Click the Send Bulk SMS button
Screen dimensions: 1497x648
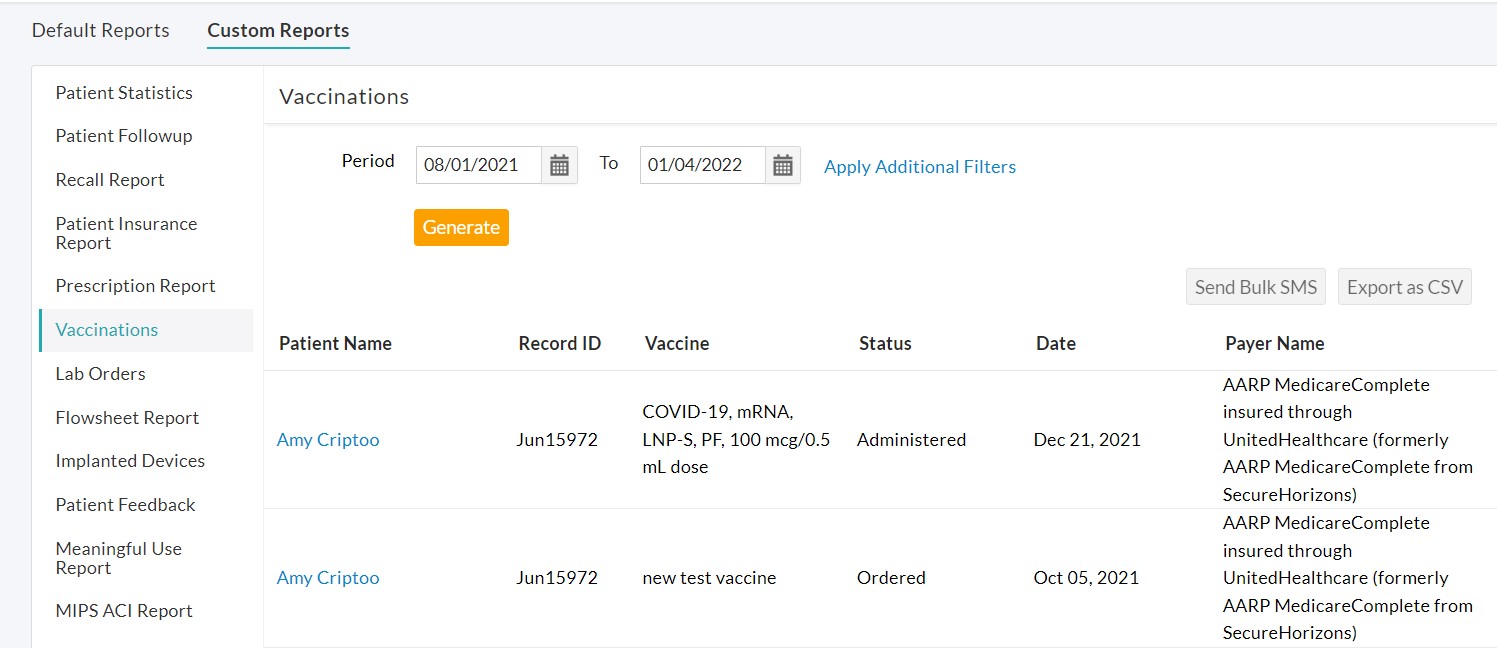(x=1255, y=287)
